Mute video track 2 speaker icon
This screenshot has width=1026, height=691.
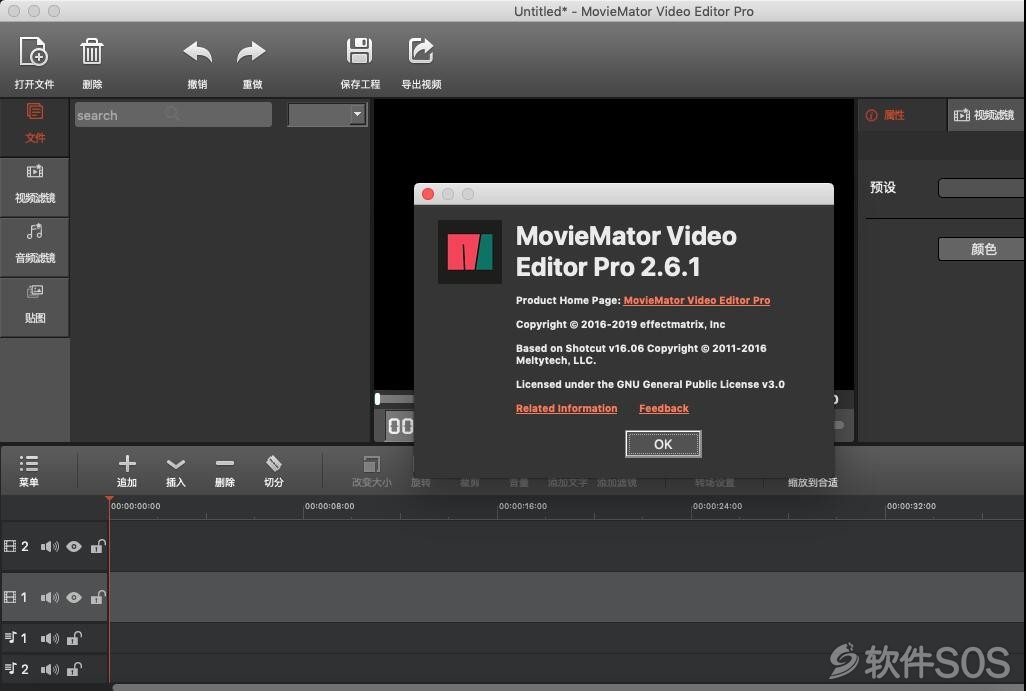pyautogui.click(x=50, y=546)
